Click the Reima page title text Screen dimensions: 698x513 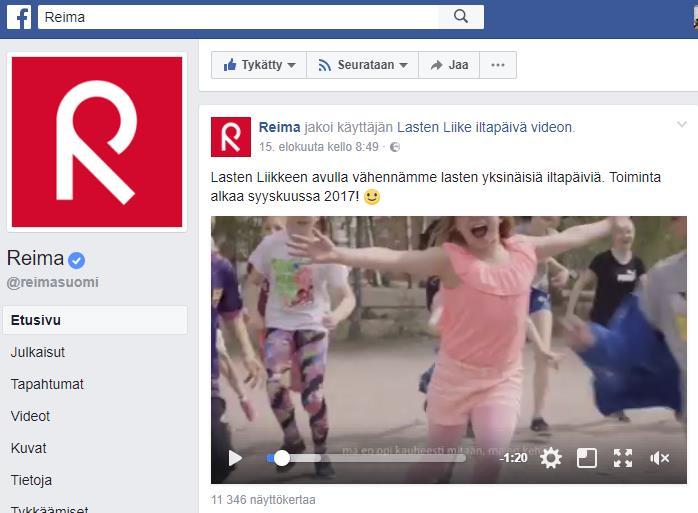(x=35, y=258)
